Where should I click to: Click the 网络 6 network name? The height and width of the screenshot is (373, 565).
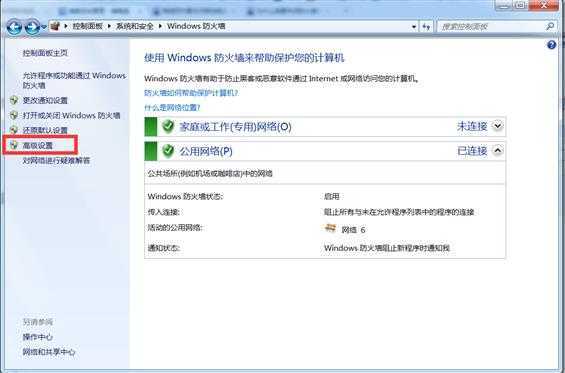point(353,230)
